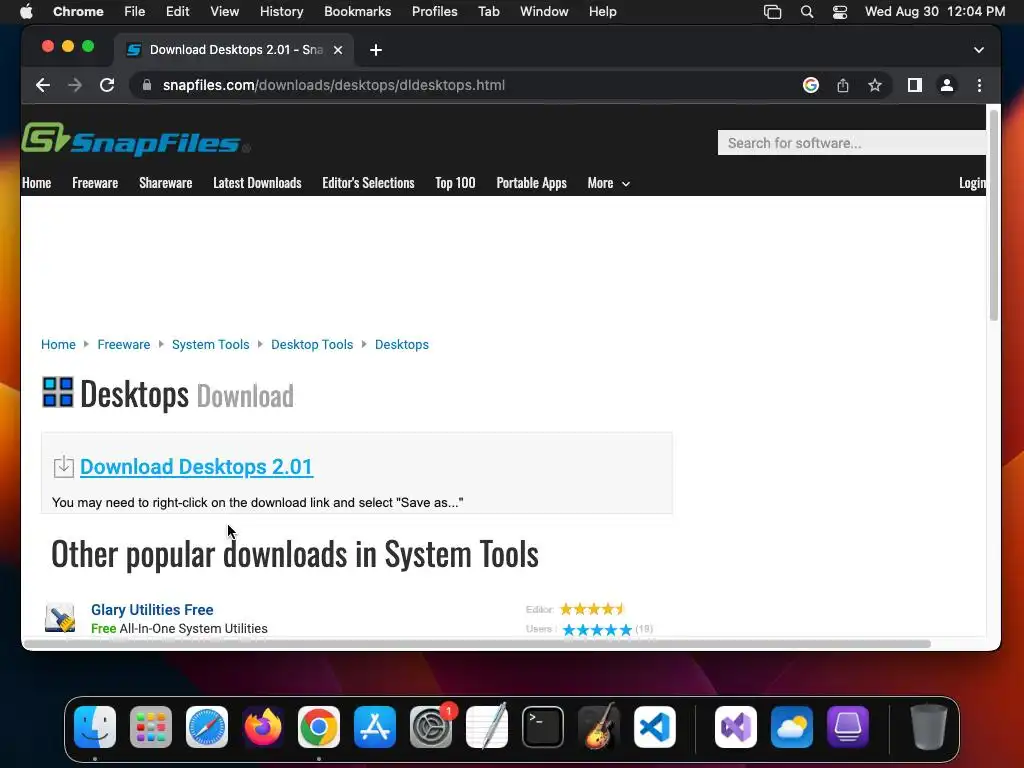Open Shareware section
The image size is (1024, 768).
pos(165,184)
